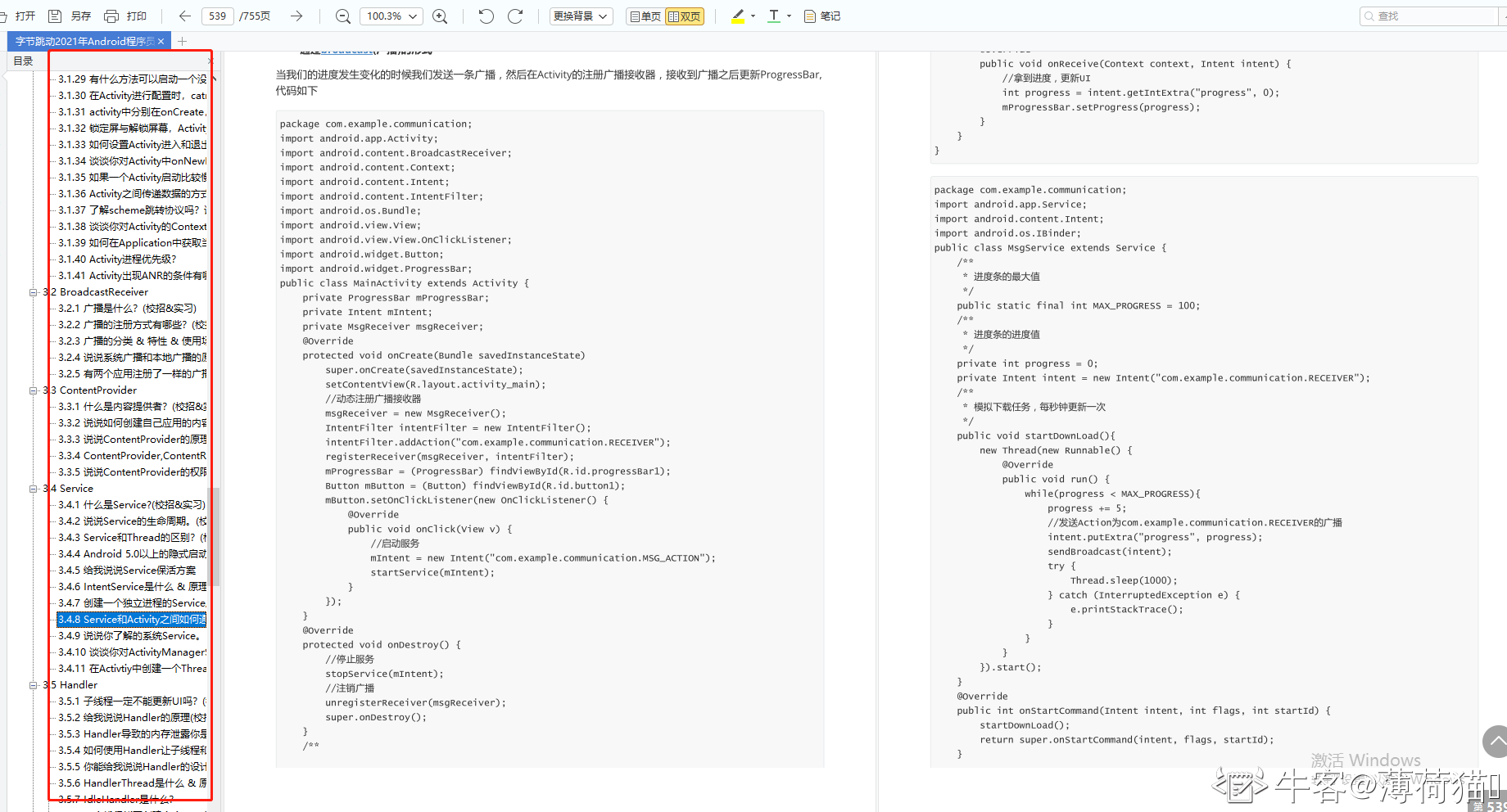The image size is (1507, 812).
Task: Click the outline panel vertical scrollbar
Action: click(215, 537)
